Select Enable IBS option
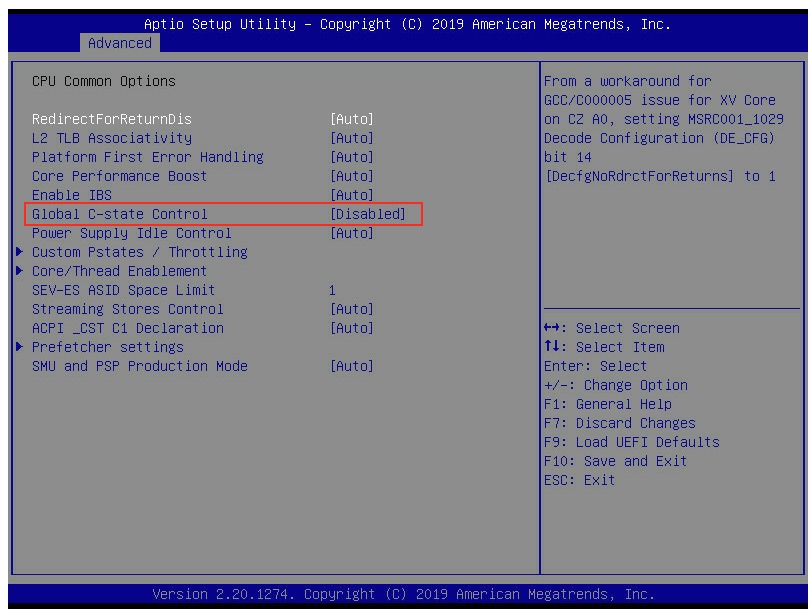 pyautogui.click(x=72, y=195)
